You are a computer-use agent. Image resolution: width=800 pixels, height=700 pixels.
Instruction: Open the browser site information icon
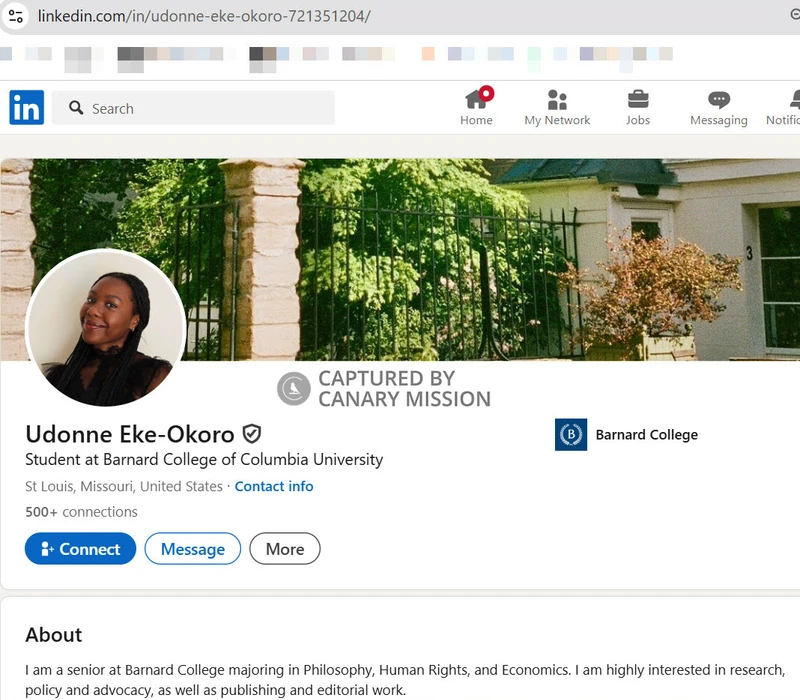tap(16, 16)
